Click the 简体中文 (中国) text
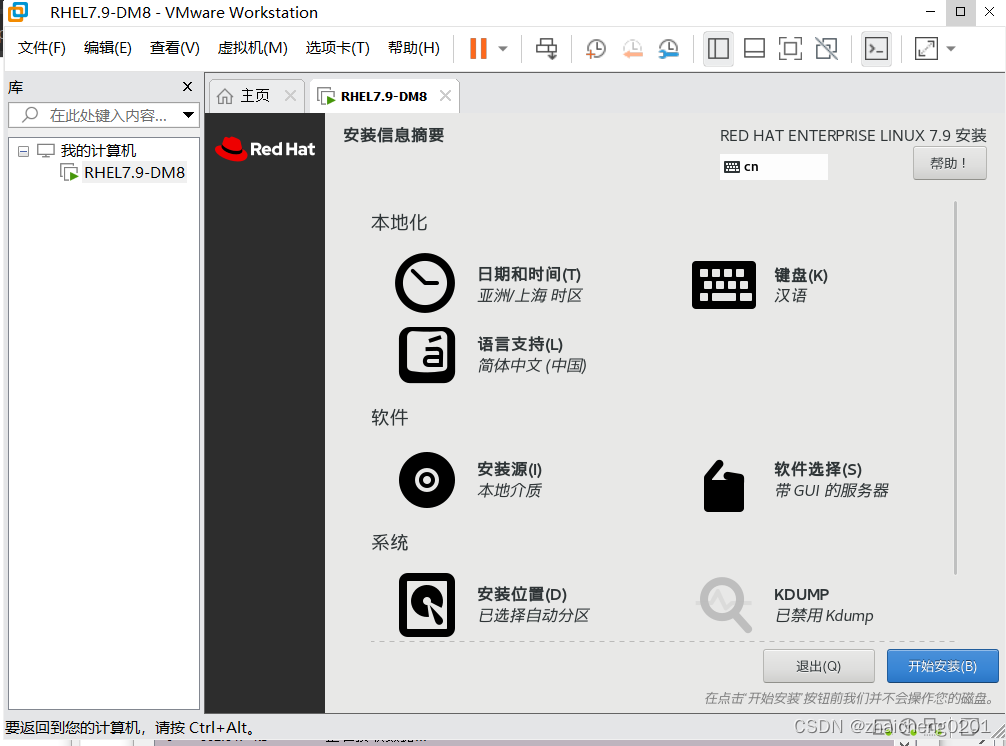This screenshot has width=1006, height=746. point(532,366)
